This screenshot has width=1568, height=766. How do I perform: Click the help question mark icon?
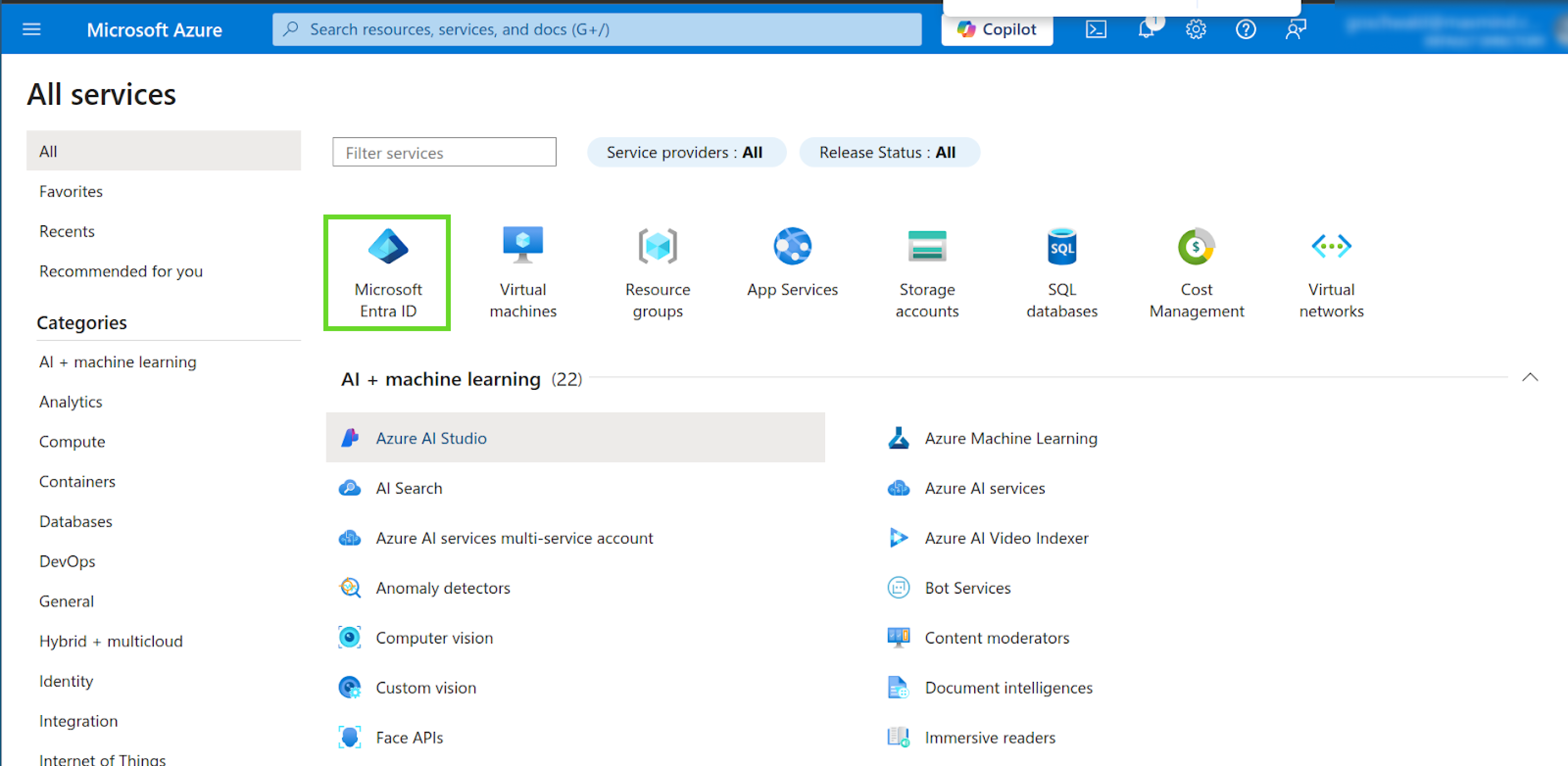[x=1246, y=29]
